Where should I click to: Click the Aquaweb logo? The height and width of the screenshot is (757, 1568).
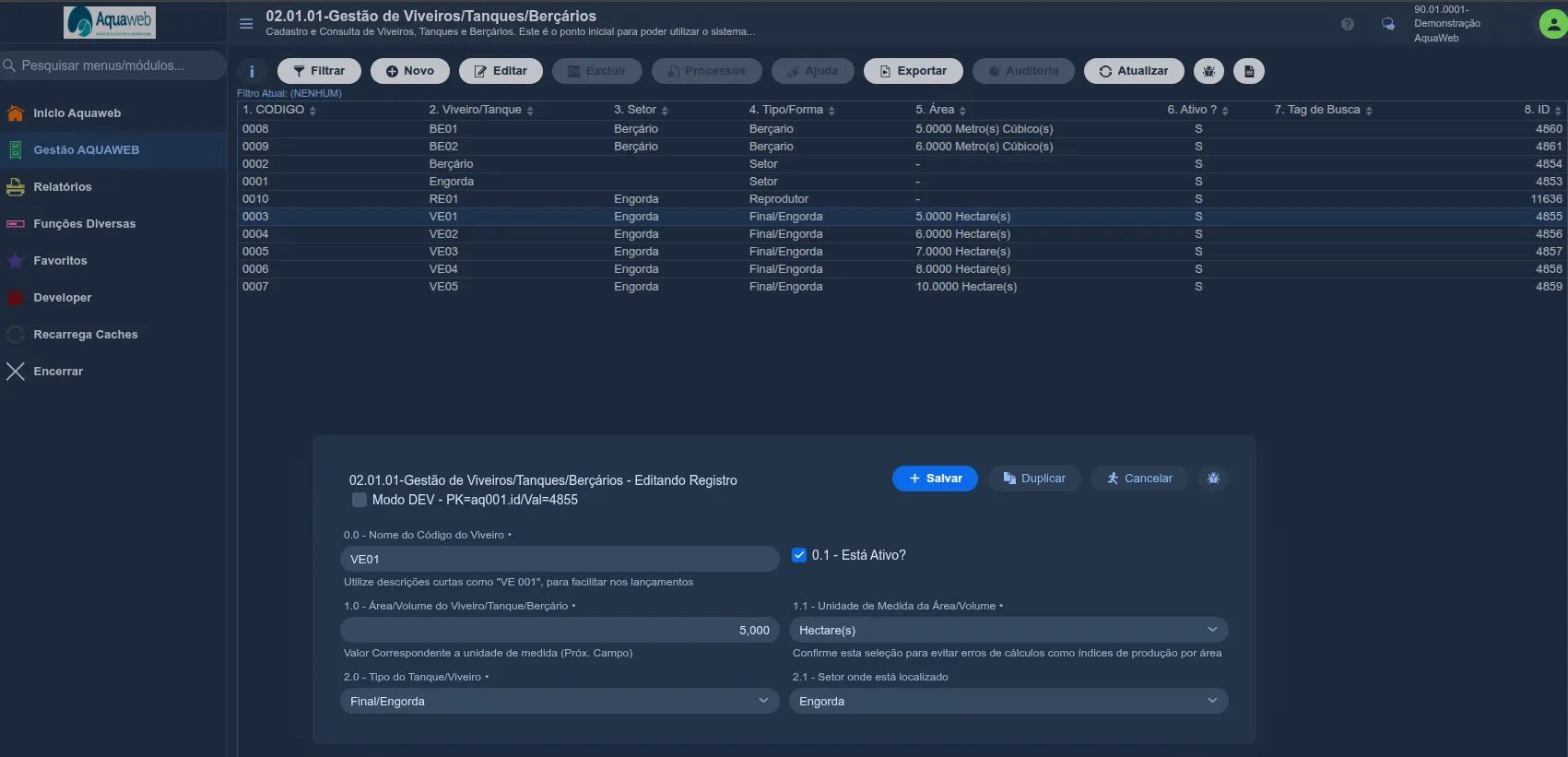(x=110, y=22)
